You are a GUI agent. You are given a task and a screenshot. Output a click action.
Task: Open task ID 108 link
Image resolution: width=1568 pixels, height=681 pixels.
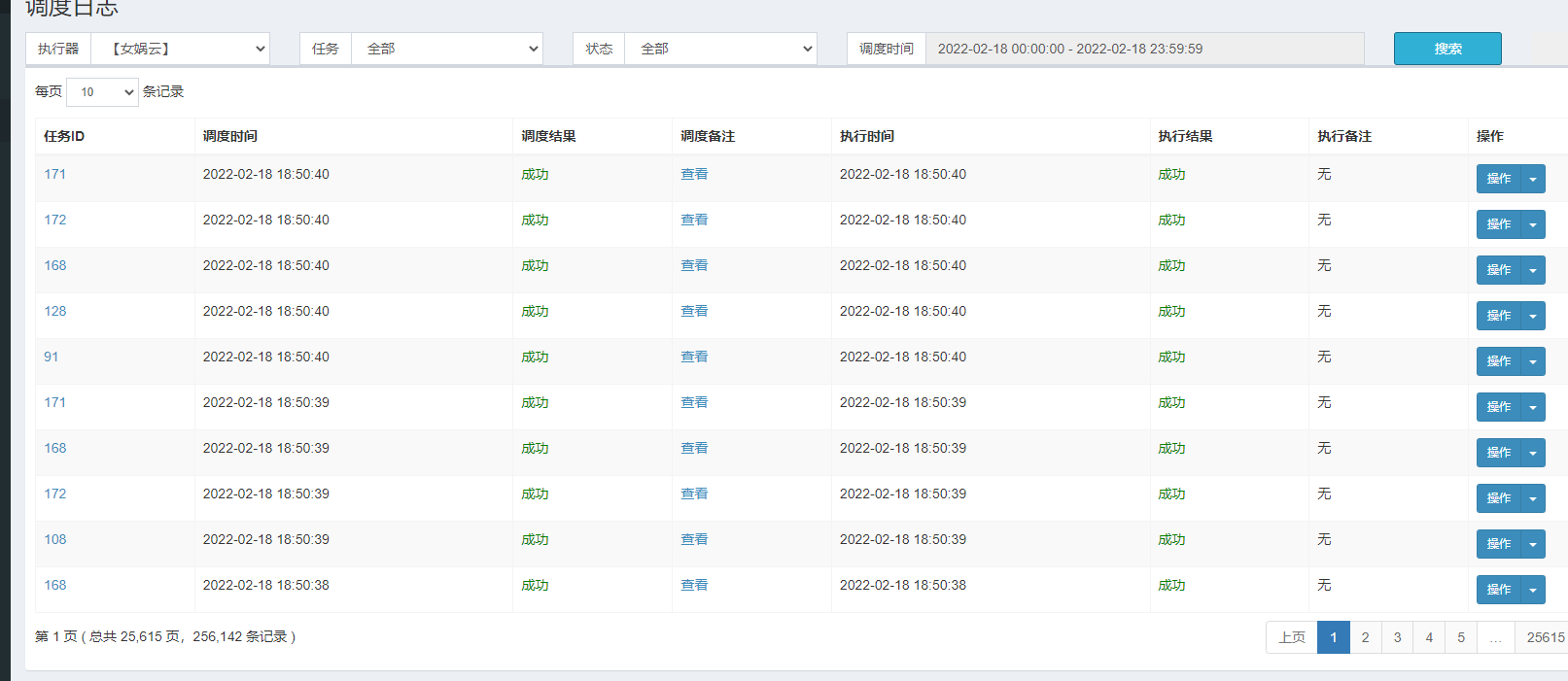(55, 539)
